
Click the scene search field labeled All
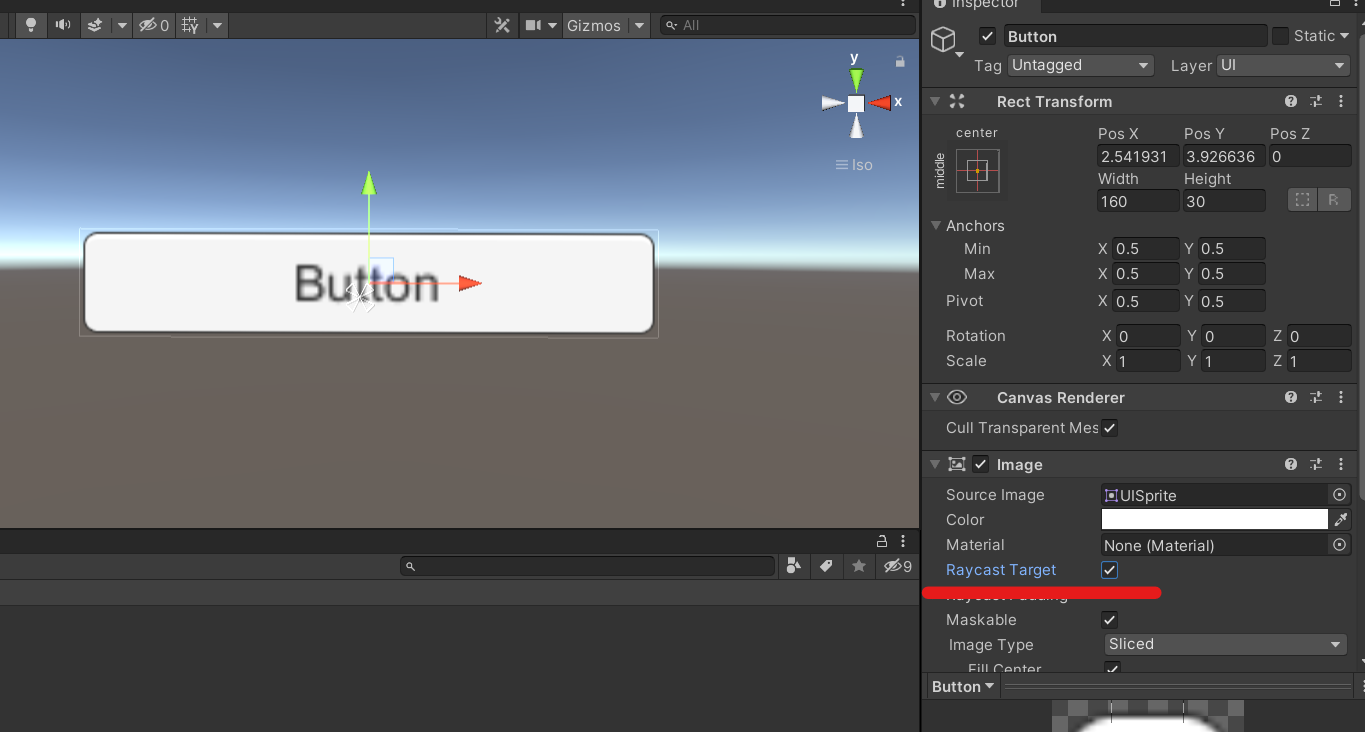tap(787, 25)
